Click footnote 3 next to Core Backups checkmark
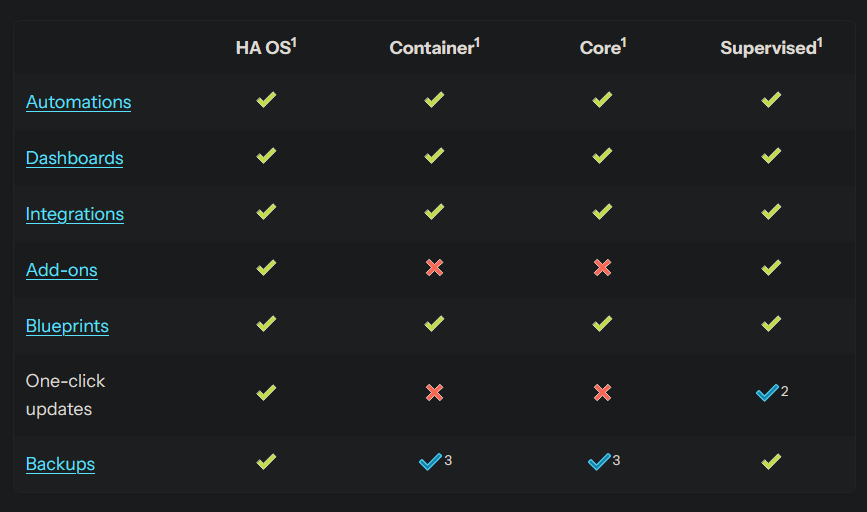This screenshot has height=512, width=867. [x=616, y=460]
